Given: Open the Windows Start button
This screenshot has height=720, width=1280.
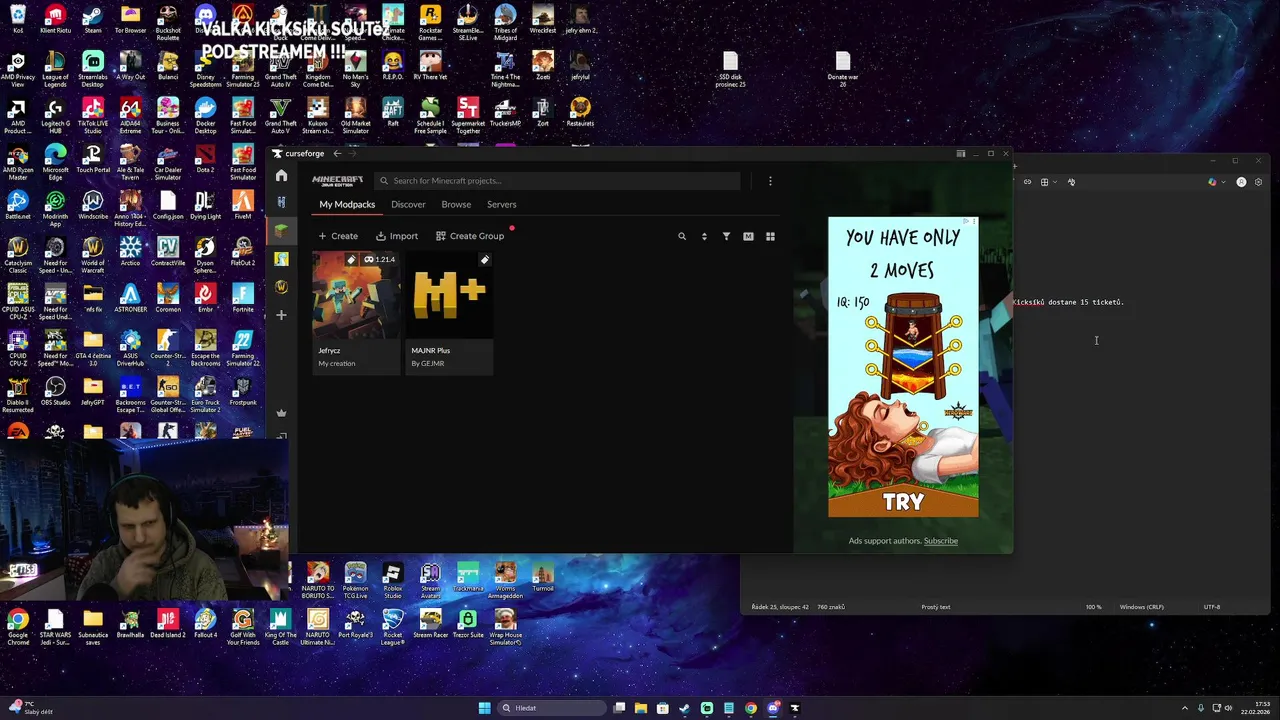Looking at the screenshot, I should click(x=485, y=708).
